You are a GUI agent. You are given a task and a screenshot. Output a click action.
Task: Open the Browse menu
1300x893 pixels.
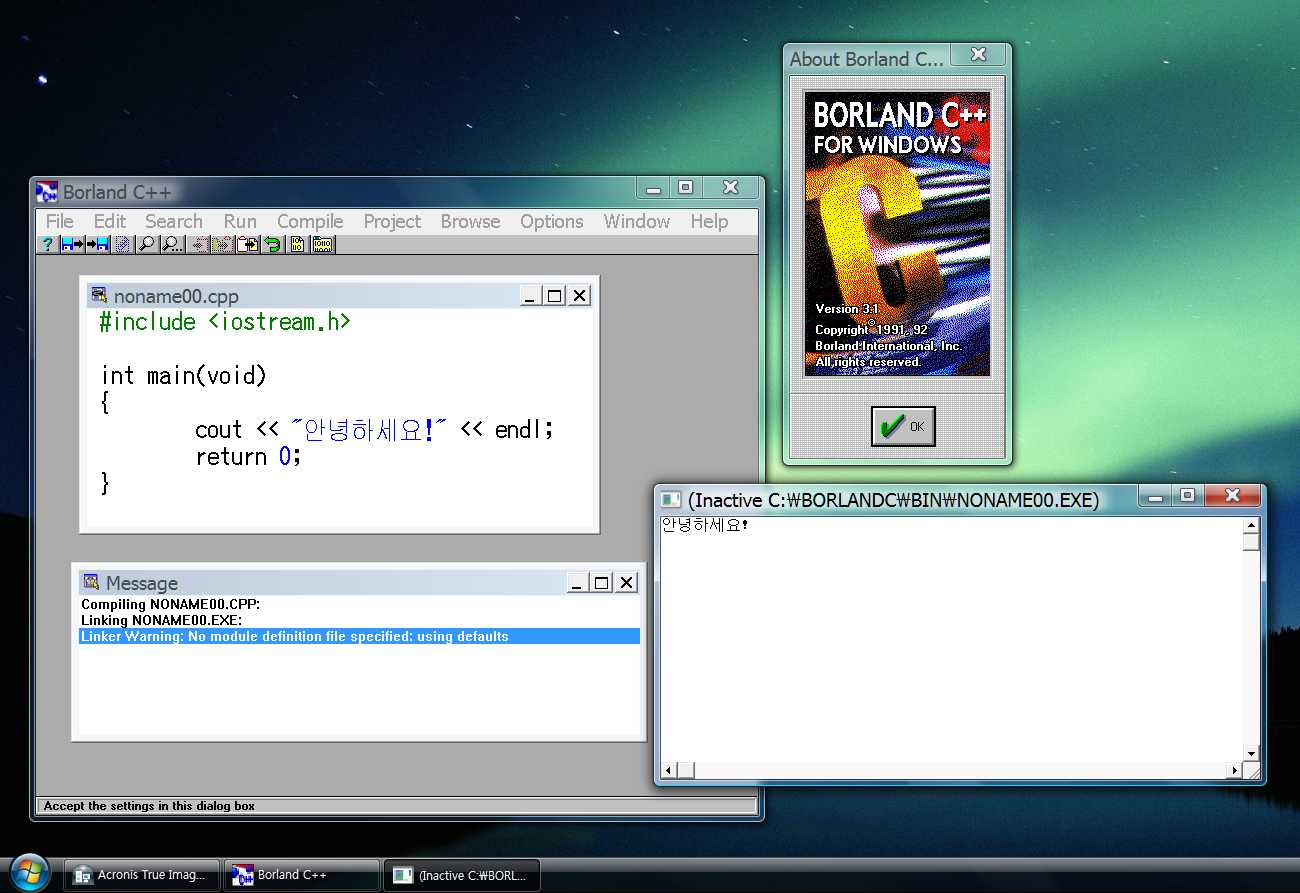tap(470, 221)
